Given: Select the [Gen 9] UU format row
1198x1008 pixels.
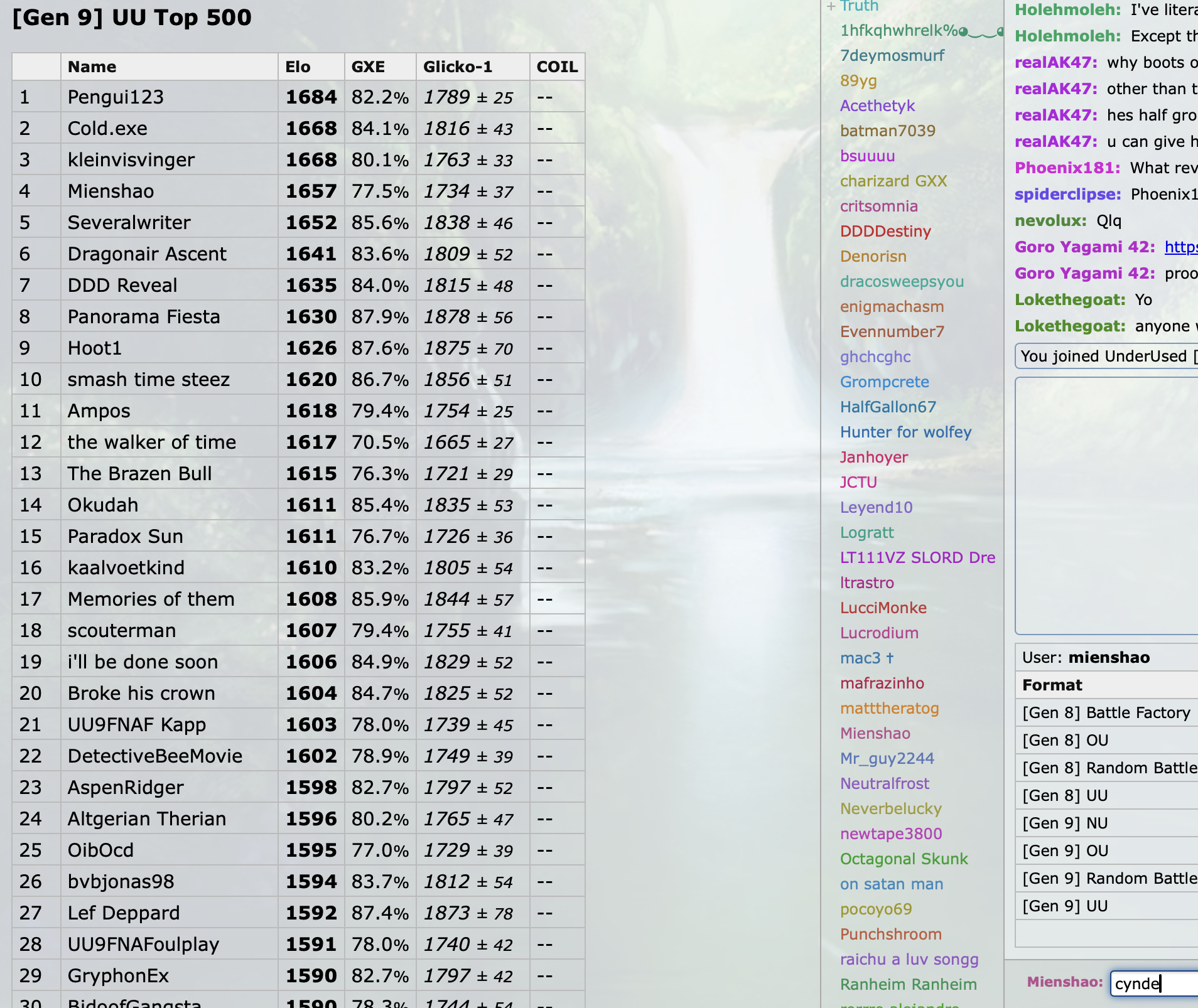Looking at the screenshot, I should 1065,906.
